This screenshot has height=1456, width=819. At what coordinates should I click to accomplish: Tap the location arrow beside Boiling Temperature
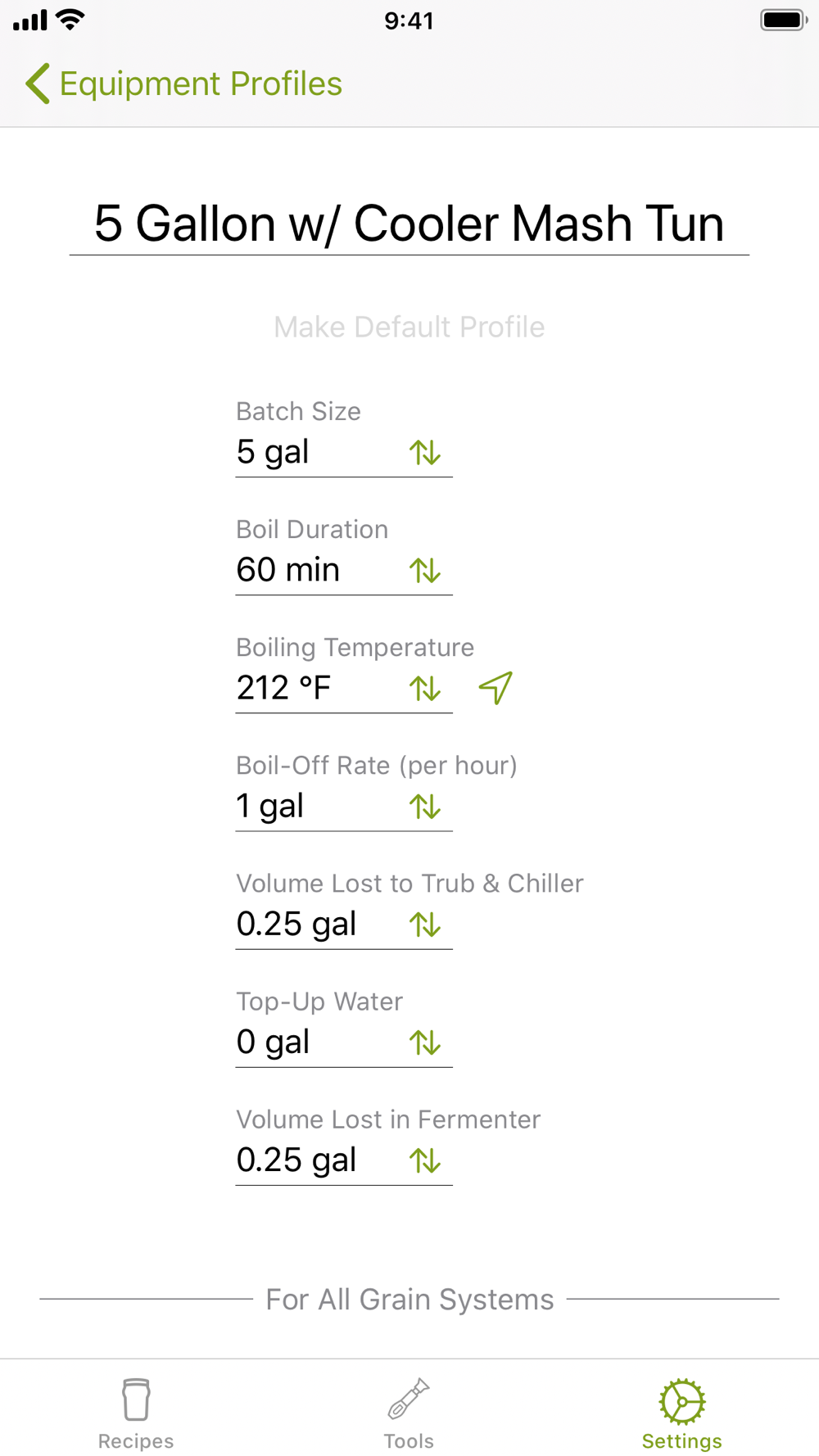tap(495, 688)
